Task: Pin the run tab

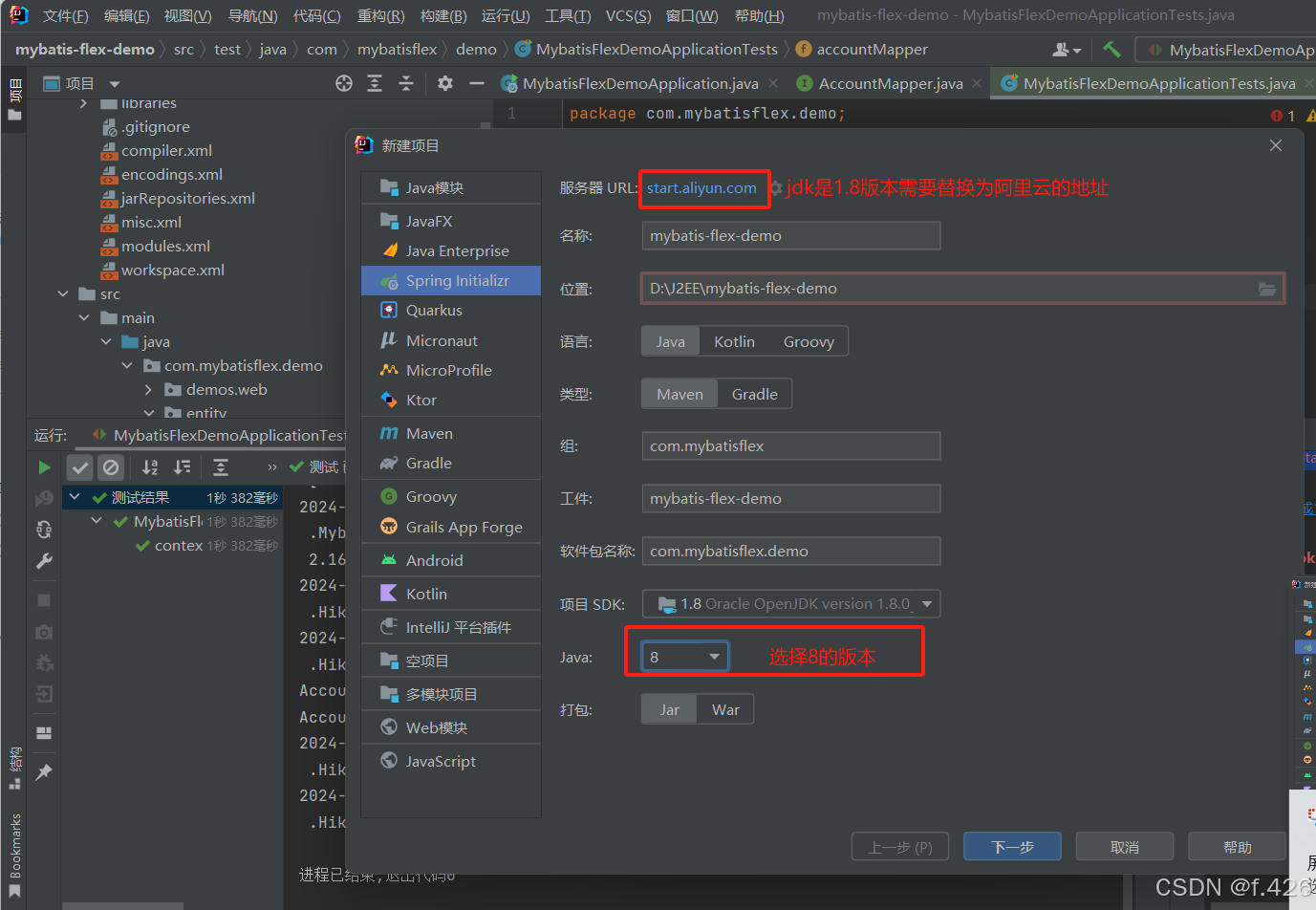Action: click(x=44, y=771)
